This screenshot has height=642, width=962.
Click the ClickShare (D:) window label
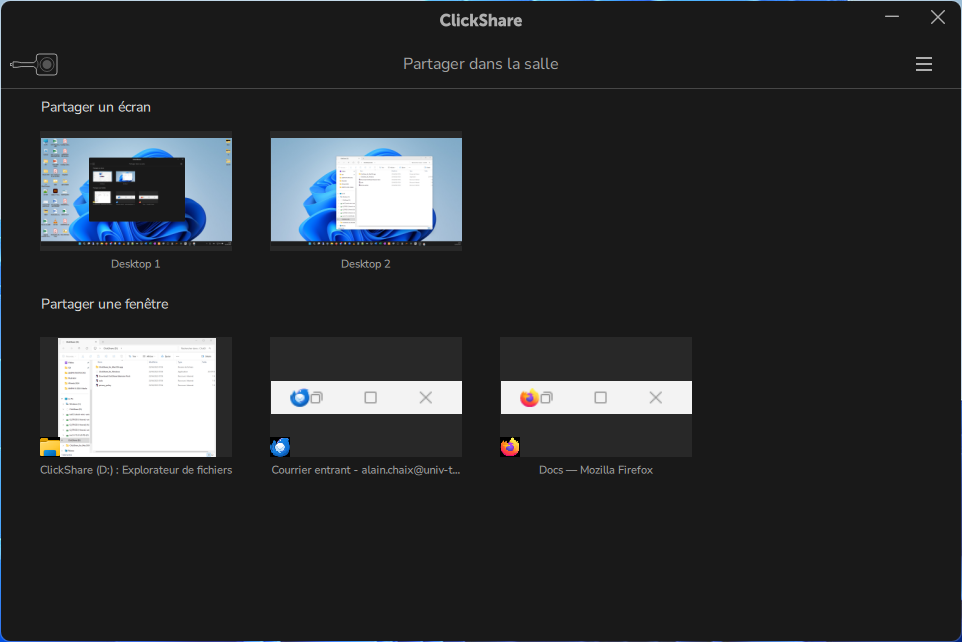coord(135,470)
